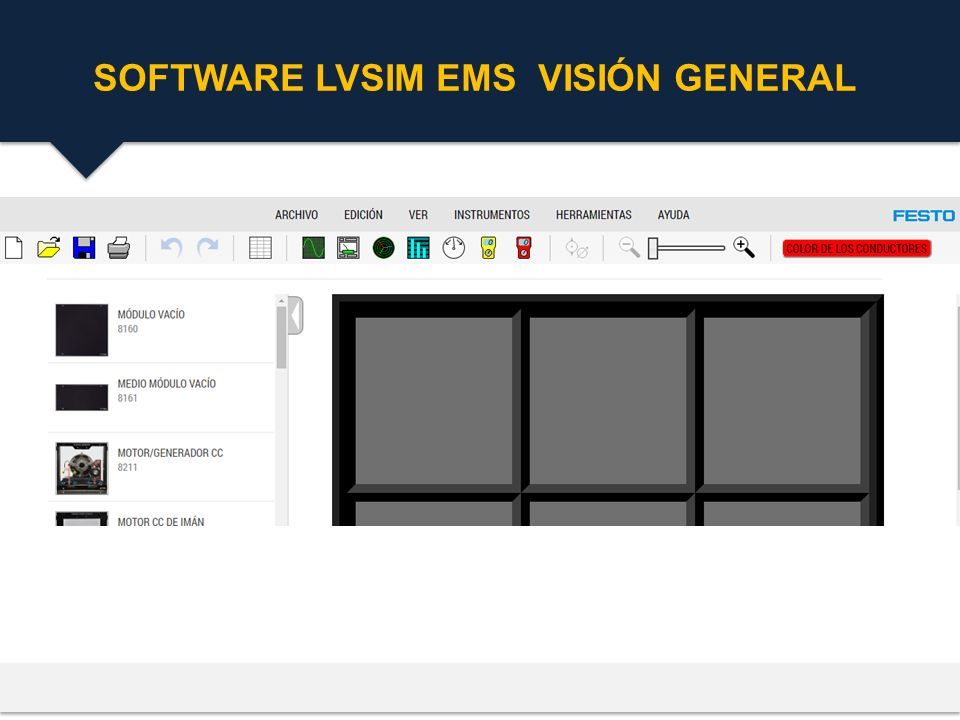Screen dimensions: 960x720
Task: Create a new file with the blank page icon
Action: click(13, 248)
